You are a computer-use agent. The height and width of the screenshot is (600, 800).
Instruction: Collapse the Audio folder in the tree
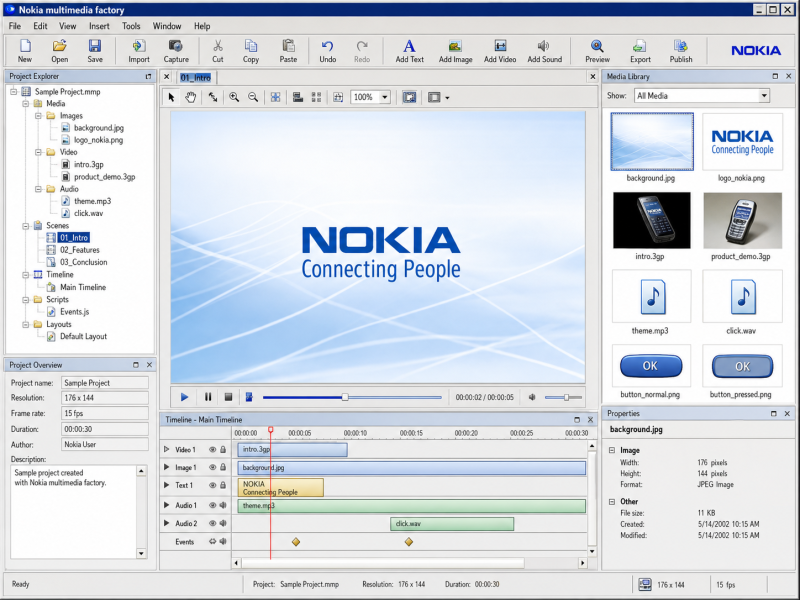pyautogui.click(x=38, y=189)
